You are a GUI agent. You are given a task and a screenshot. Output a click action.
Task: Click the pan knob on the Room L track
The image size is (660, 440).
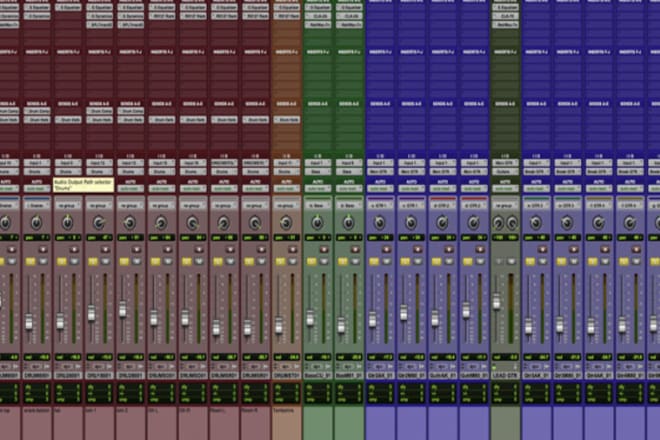click(x=223, y=222)
